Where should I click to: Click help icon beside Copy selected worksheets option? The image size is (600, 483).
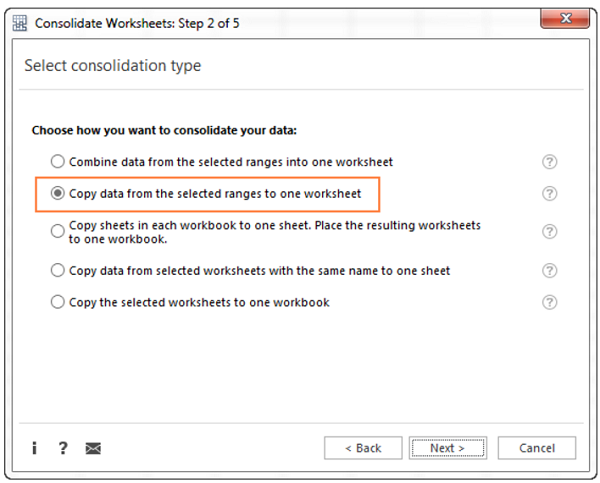(549, 302)
